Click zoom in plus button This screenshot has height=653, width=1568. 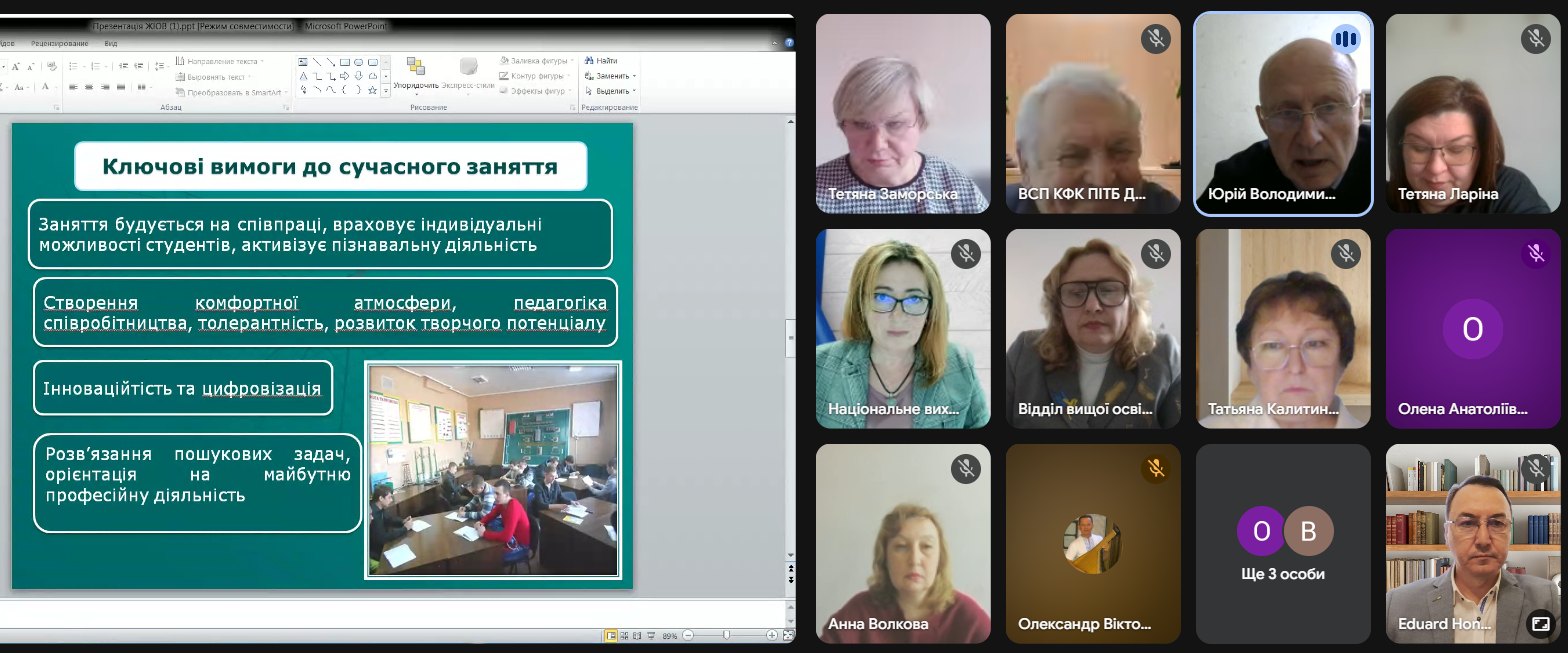coord(771,635)
